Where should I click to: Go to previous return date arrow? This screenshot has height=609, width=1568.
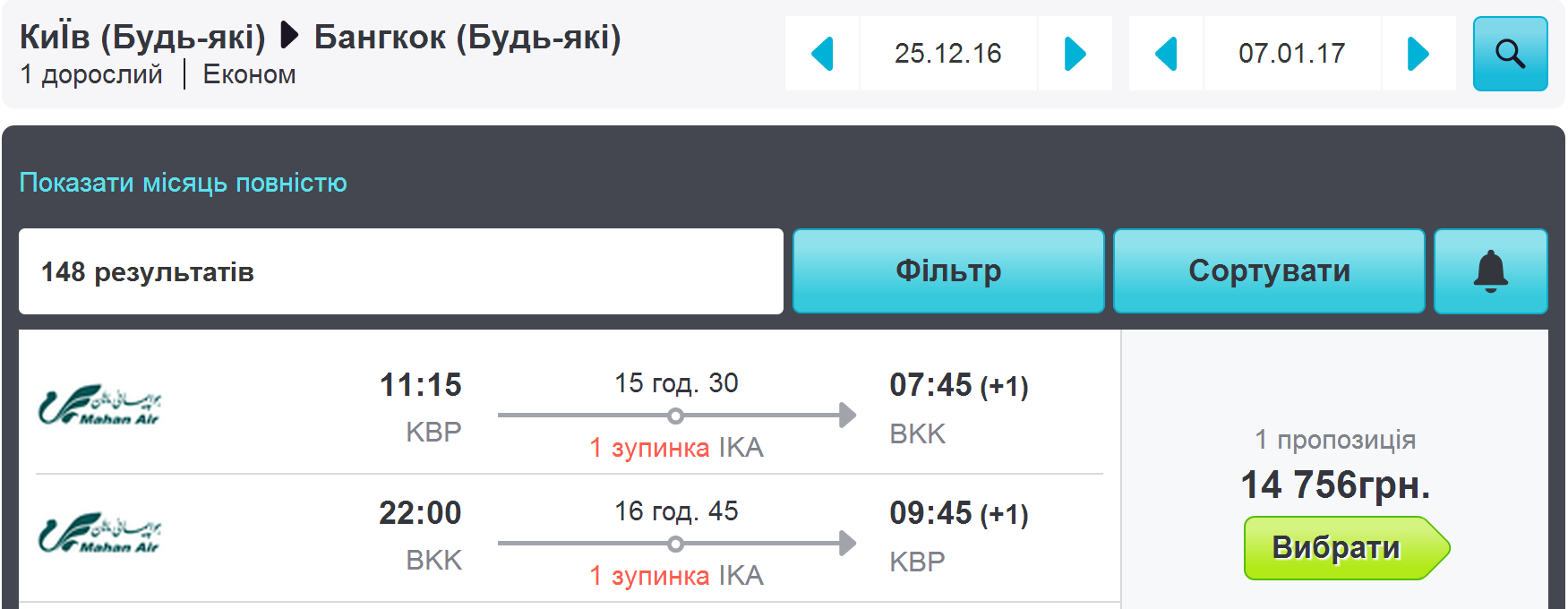(x=1166, y=54)
